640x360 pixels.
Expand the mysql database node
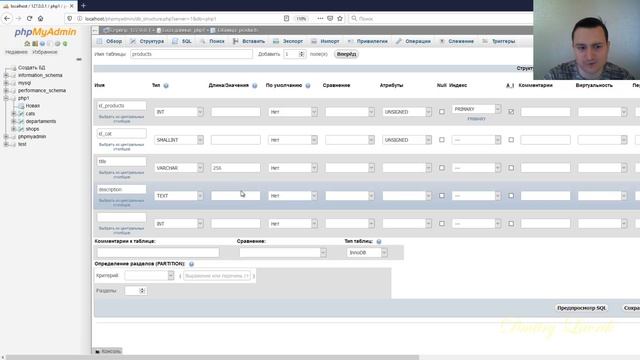6,83
